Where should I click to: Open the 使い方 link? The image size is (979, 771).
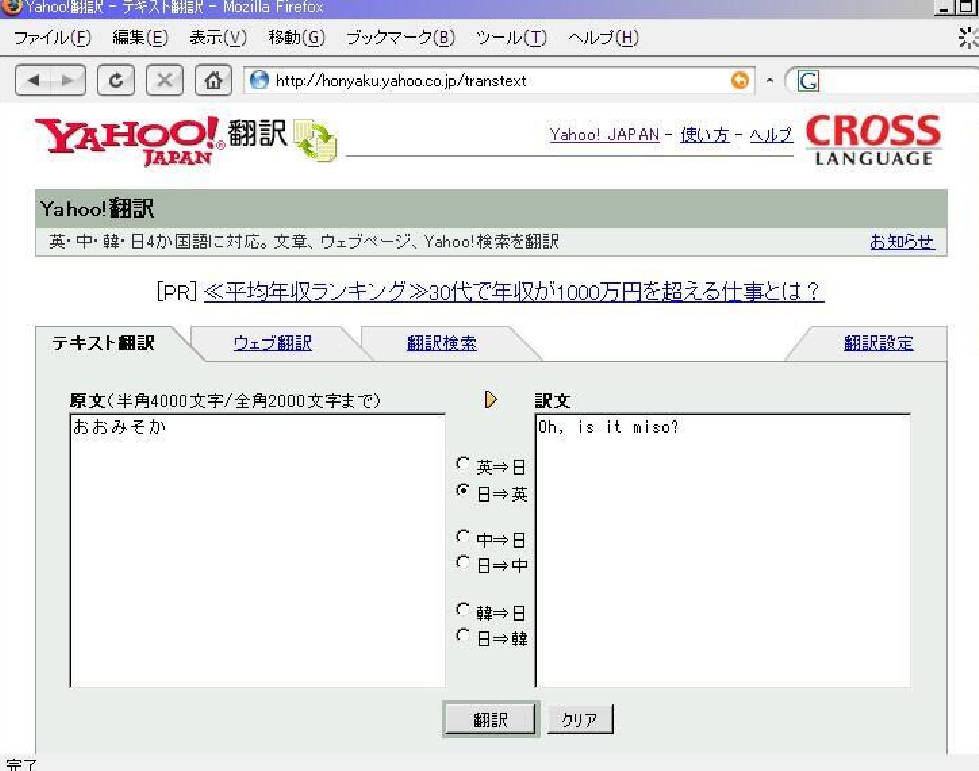tap(705, 134)
